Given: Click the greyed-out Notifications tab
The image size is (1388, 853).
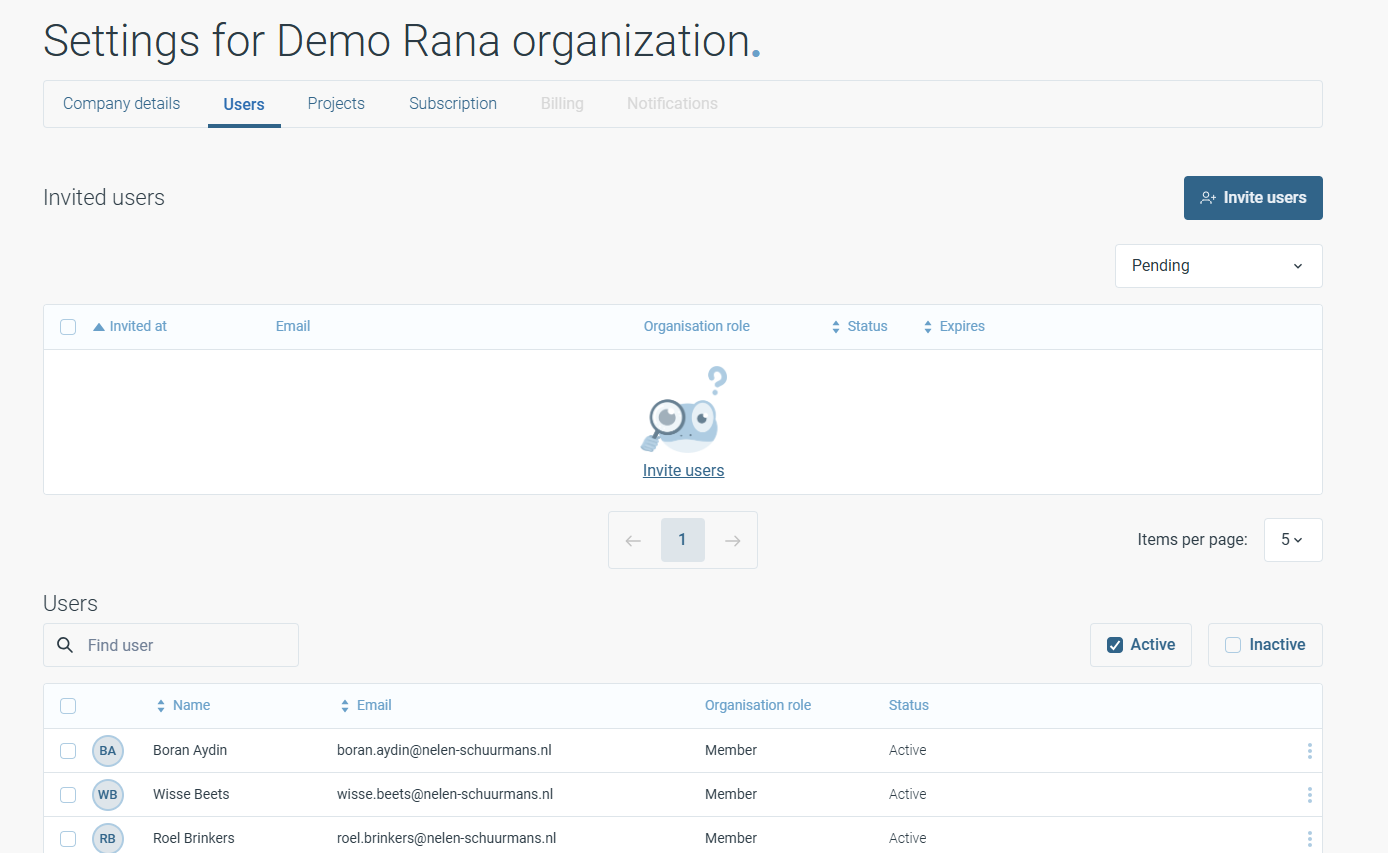Looking at the screenshot, I should pyautogui.click(x=672, y=104).
